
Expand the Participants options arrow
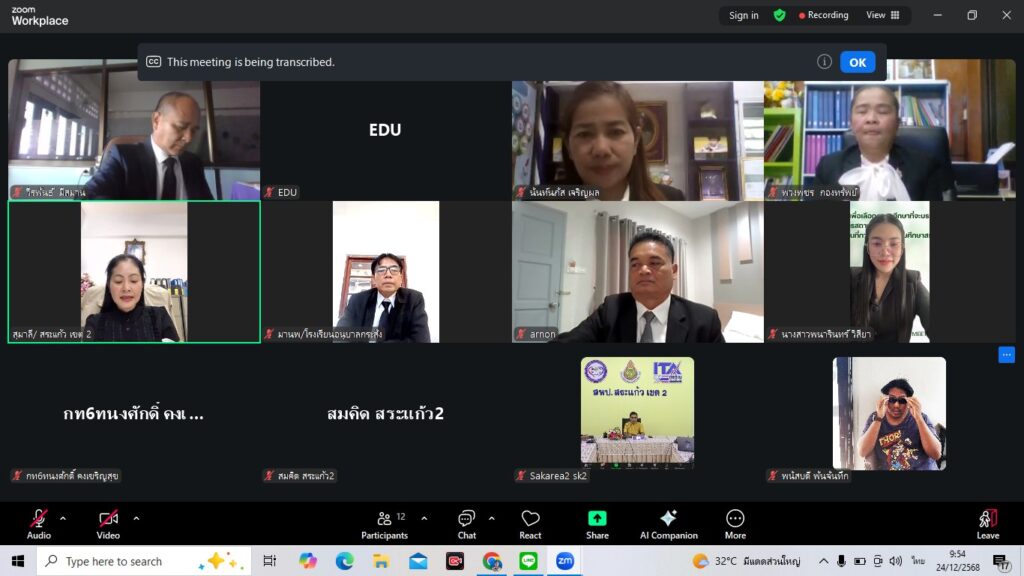pos(424,518)
